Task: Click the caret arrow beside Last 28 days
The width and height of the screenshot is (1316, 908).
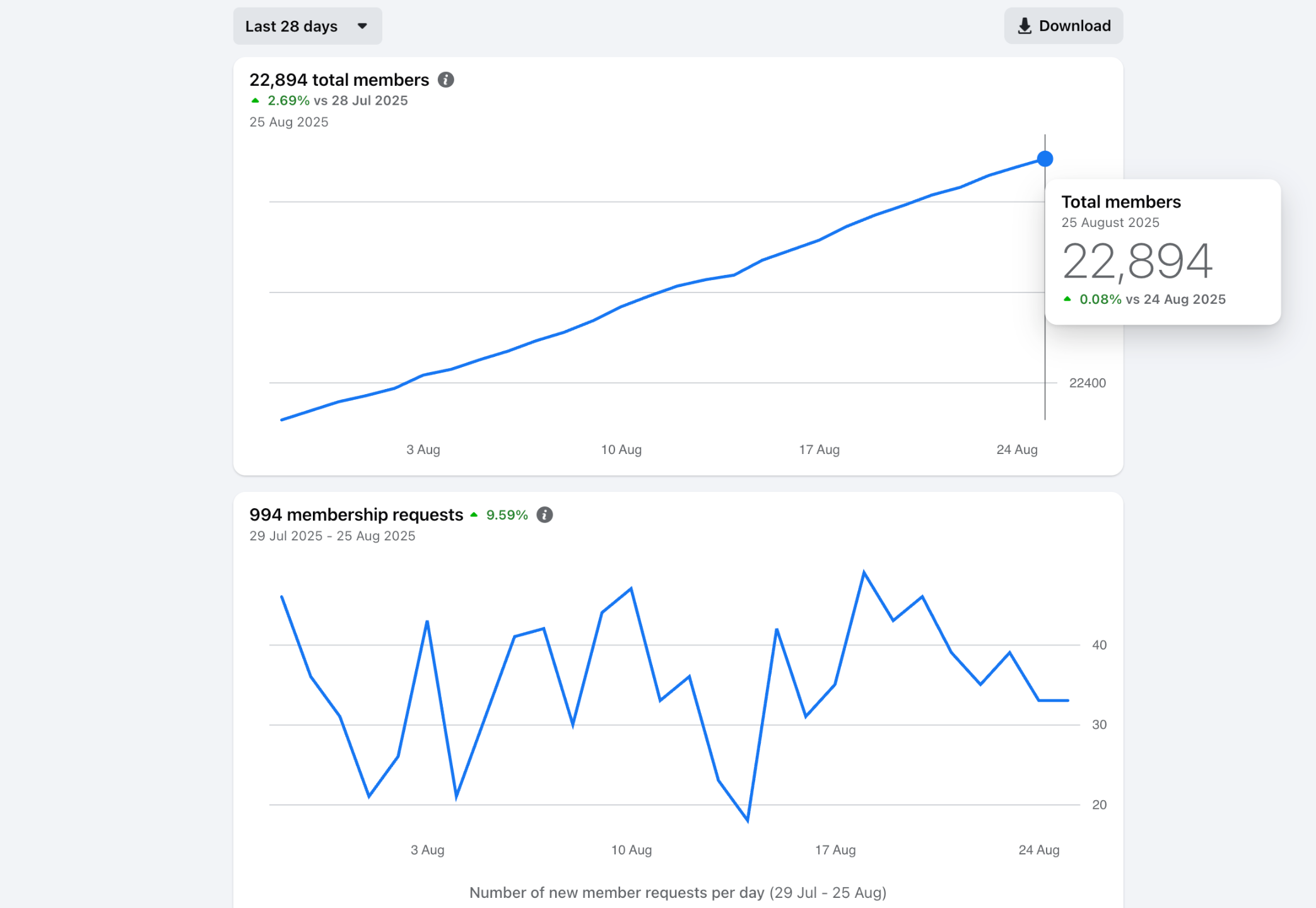Action: (362, 26)
